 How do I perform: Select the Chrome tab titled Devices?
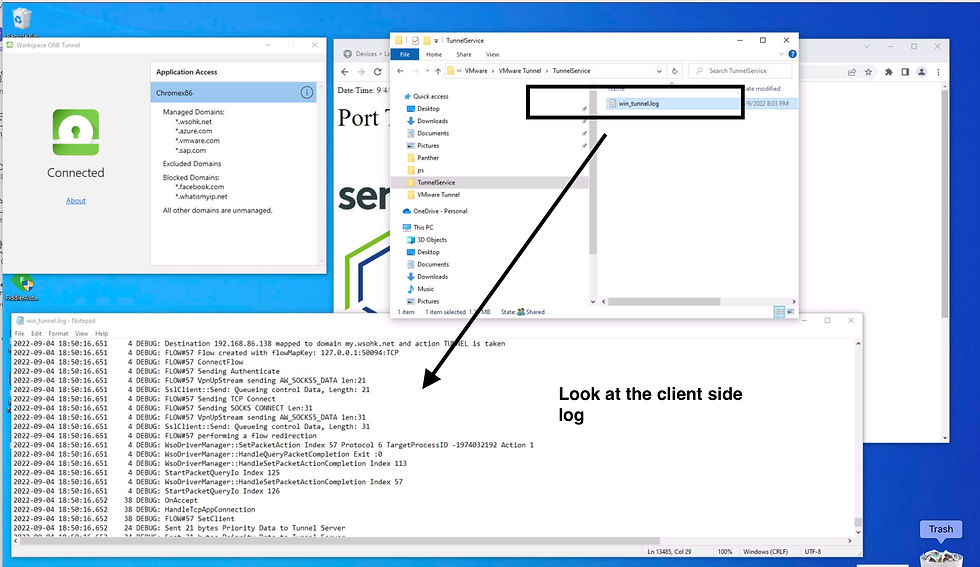point(366,54)
